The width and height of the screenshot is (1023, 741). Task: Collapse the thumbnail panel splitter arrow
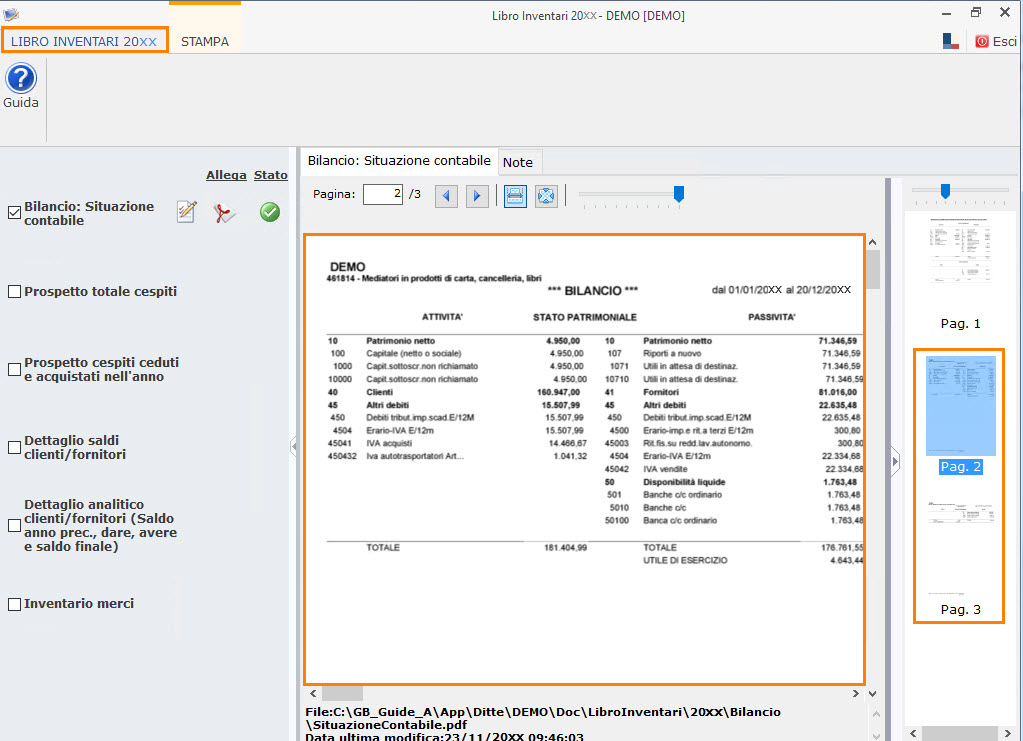click(x=895, y=460)
